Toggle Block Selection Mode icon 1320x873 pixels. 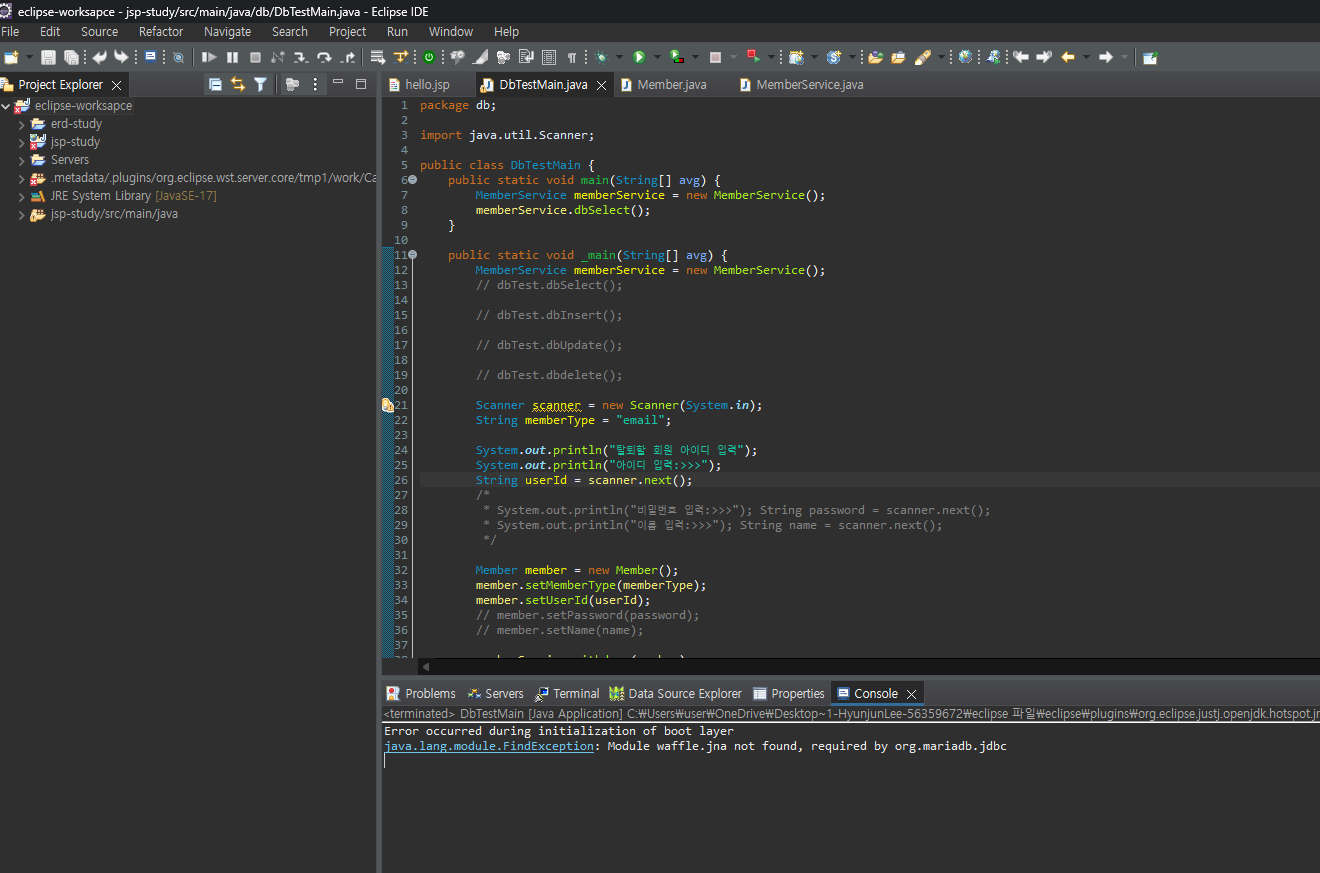tap(549, 57)
